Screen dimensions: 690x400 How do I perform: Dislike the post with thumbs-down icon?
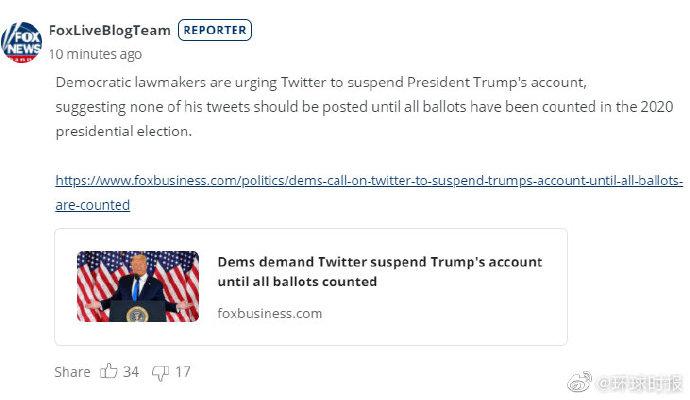[160, 373]
